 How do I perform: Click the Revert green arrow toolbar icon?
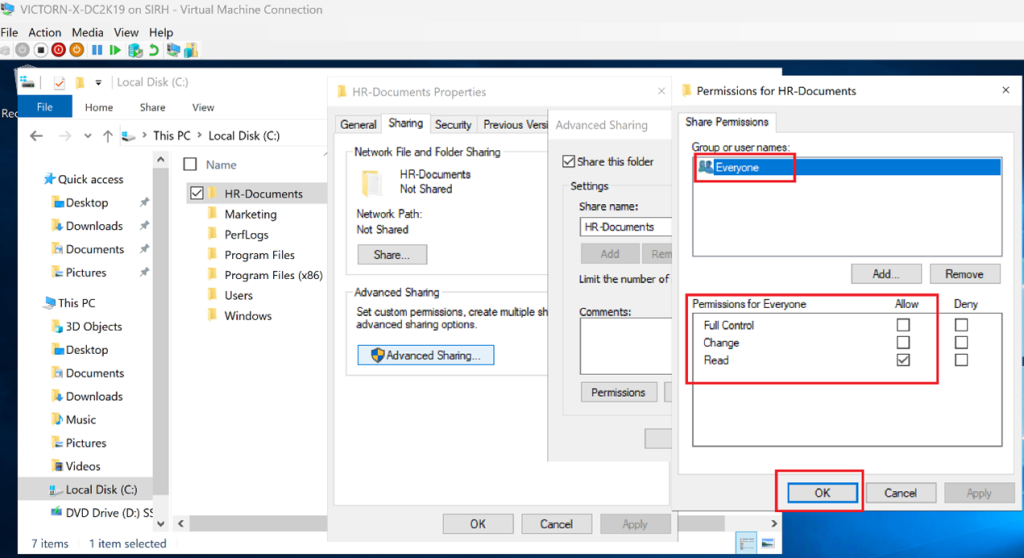point(153,49)
